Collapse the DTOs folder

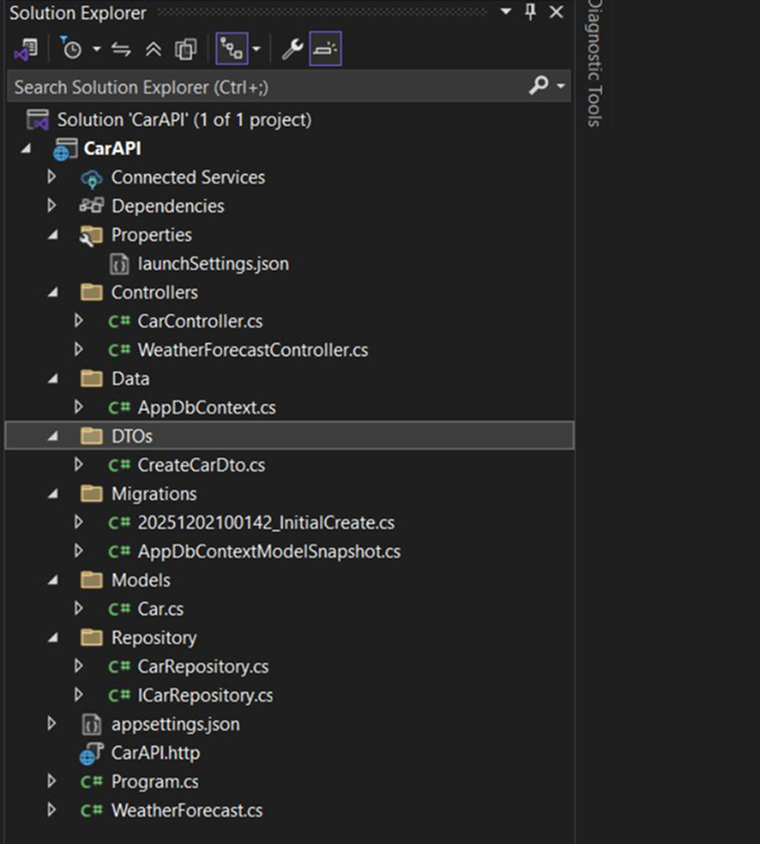(x=53, y=437)
